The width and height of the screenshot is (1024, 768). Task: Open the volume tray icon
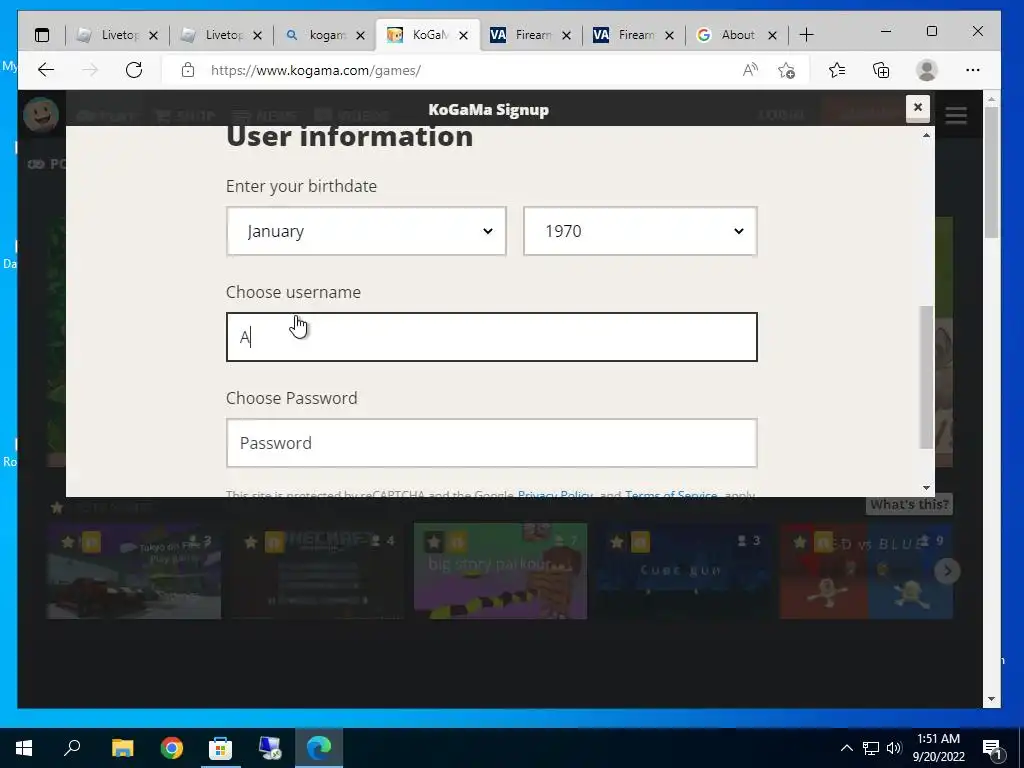tap(894, 748)
